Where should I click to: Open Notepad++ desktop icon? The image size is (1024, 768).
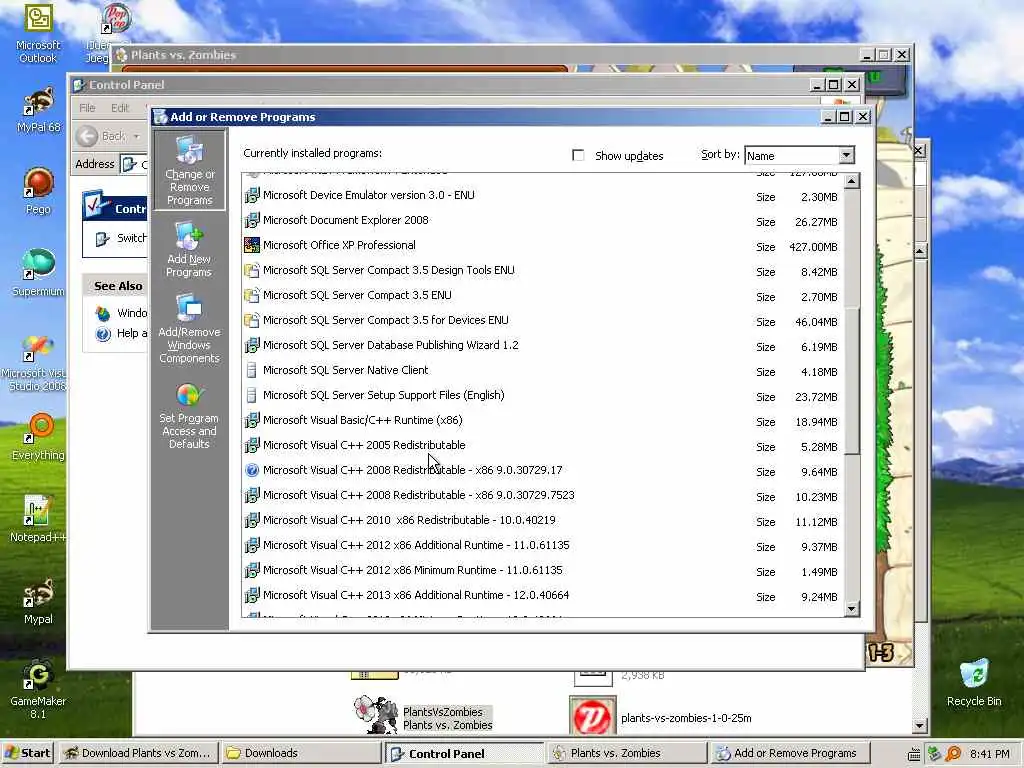pyautogui.click(x=38, y=518)
